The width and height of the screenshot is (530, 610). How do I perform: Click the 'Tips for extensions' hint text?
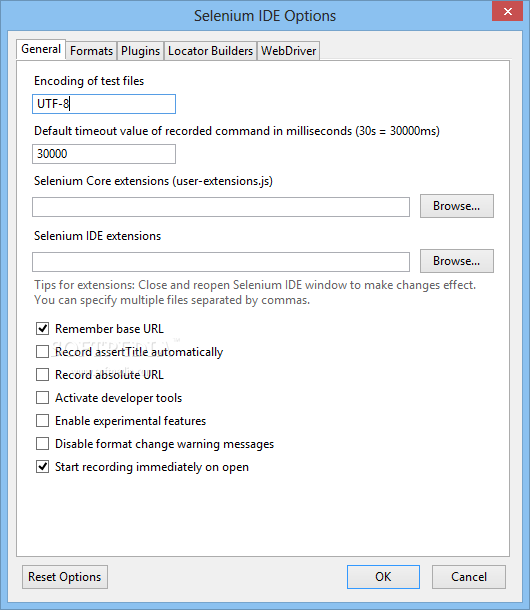(255, 293)
